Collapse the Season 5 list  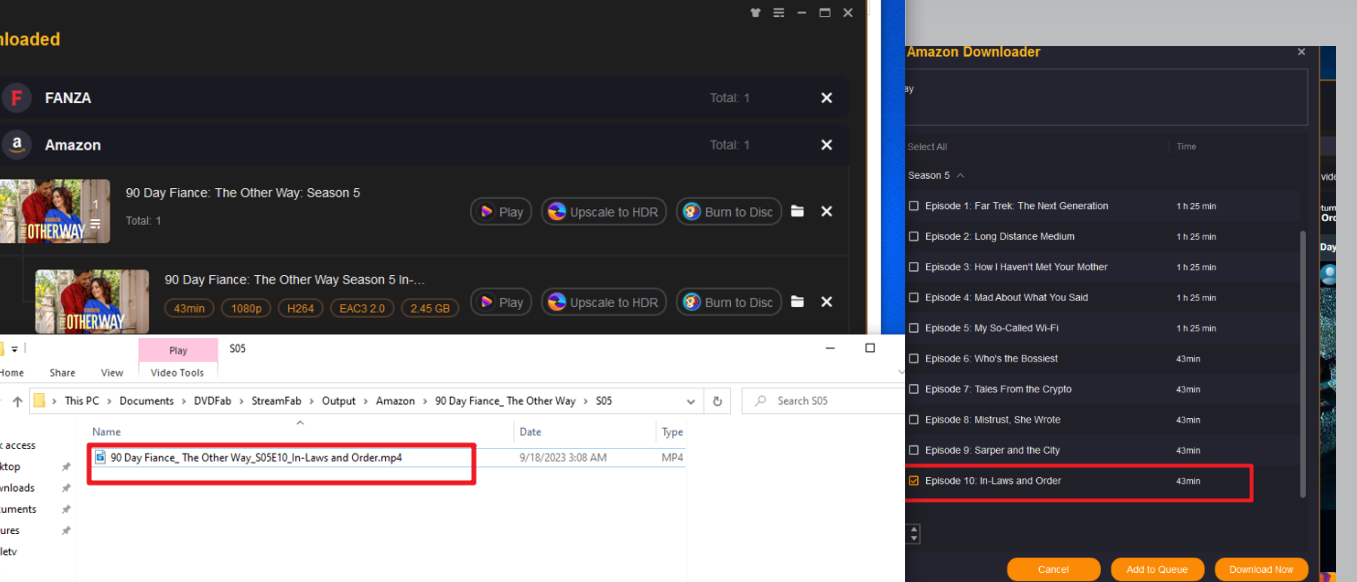pyautogui.click(x=961, y=176)
